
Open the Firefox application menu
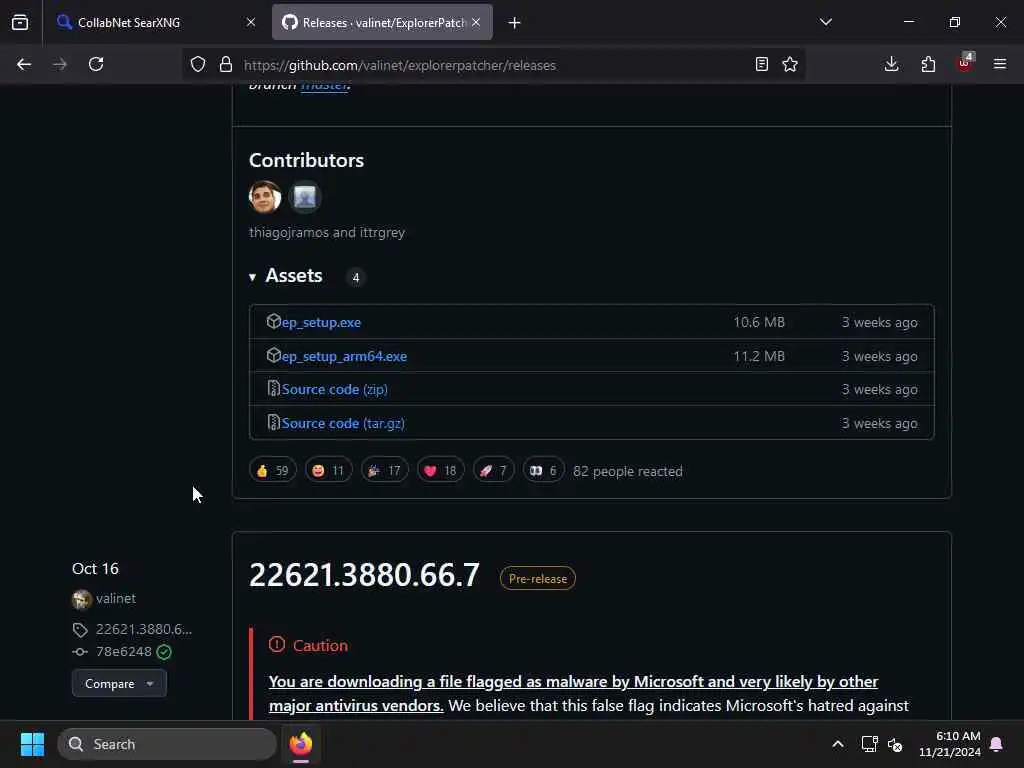pos(1000,65)
